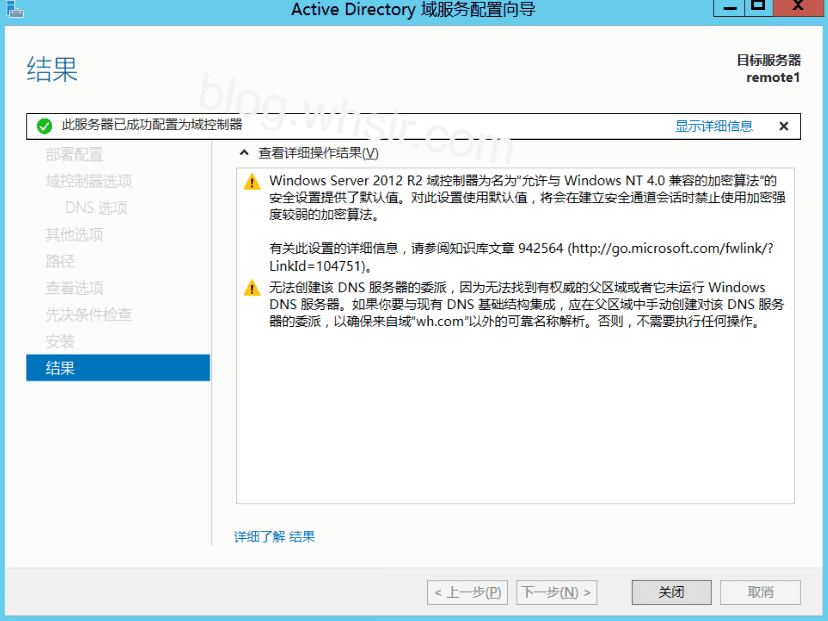The width and height of the screenshot is (828, 621).
Task: Maximize the wizard window
Action: pos(759,7)
